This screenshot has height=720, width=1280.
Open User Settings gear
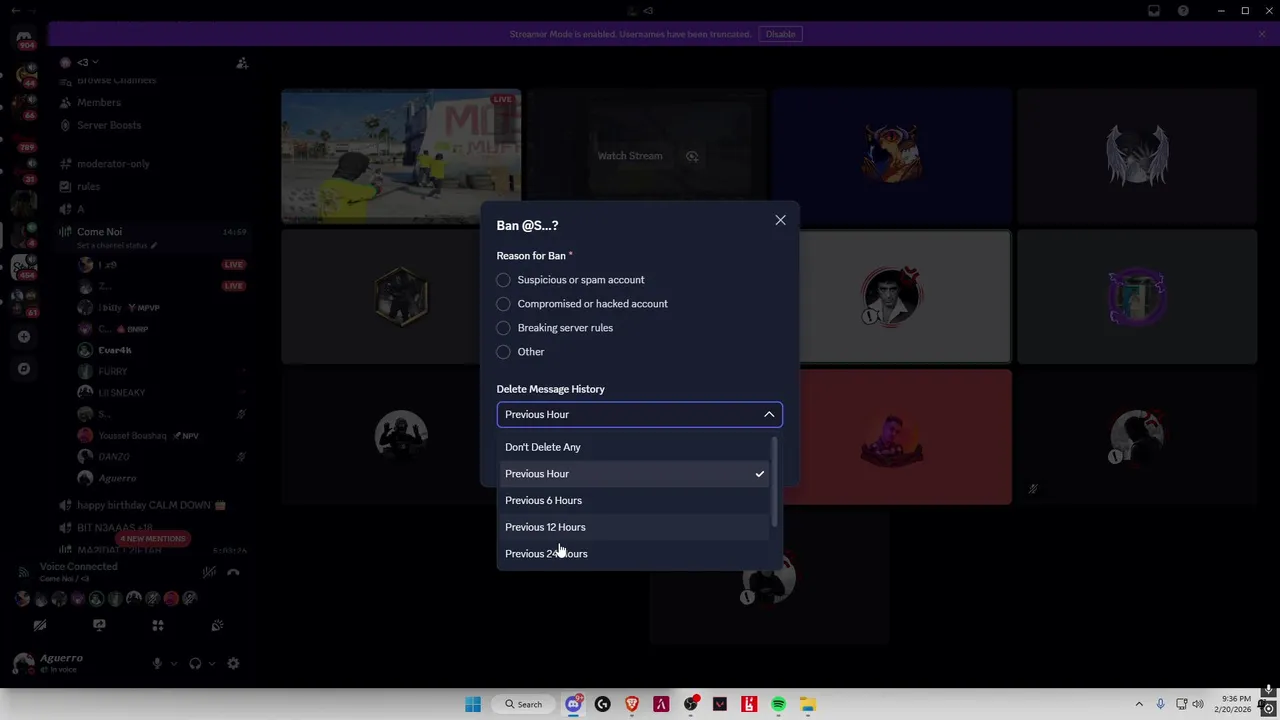(233, 663)
